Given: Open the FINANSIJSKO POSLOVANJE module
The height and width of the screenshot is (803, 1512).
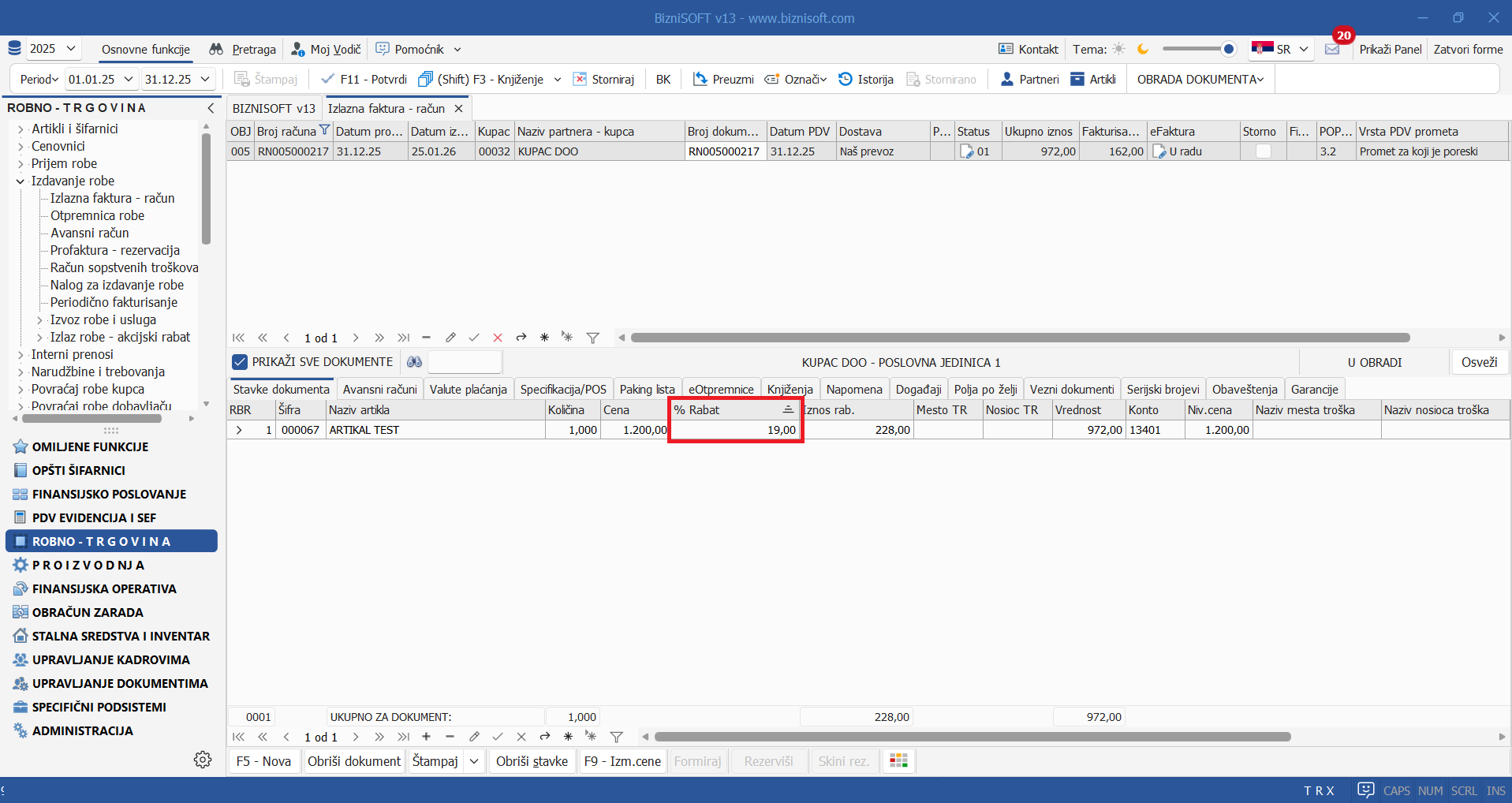Looking at the screenshot, I should coord(109,495).
